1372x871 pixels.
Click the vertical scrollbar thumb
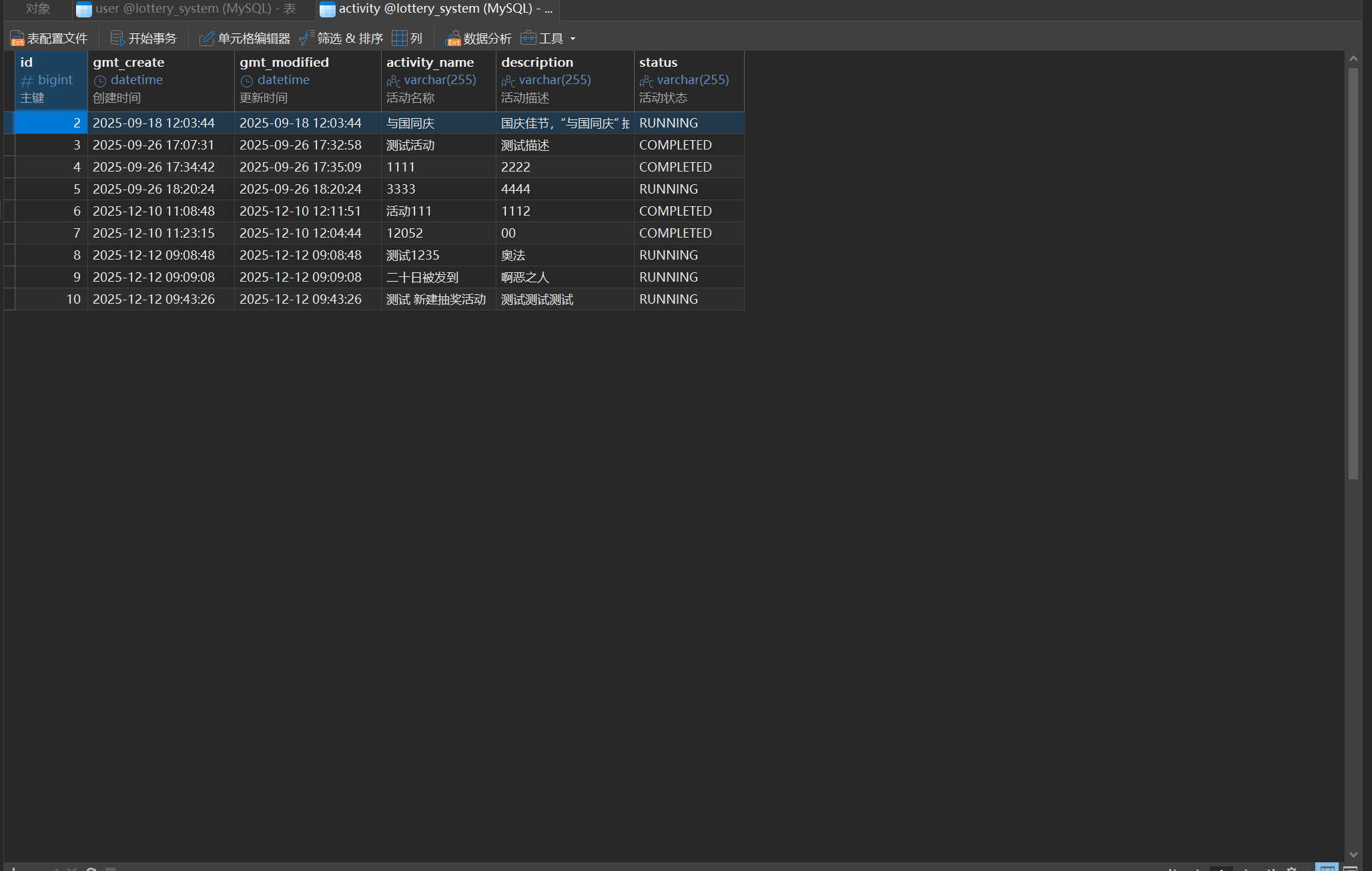[1353, 274]
